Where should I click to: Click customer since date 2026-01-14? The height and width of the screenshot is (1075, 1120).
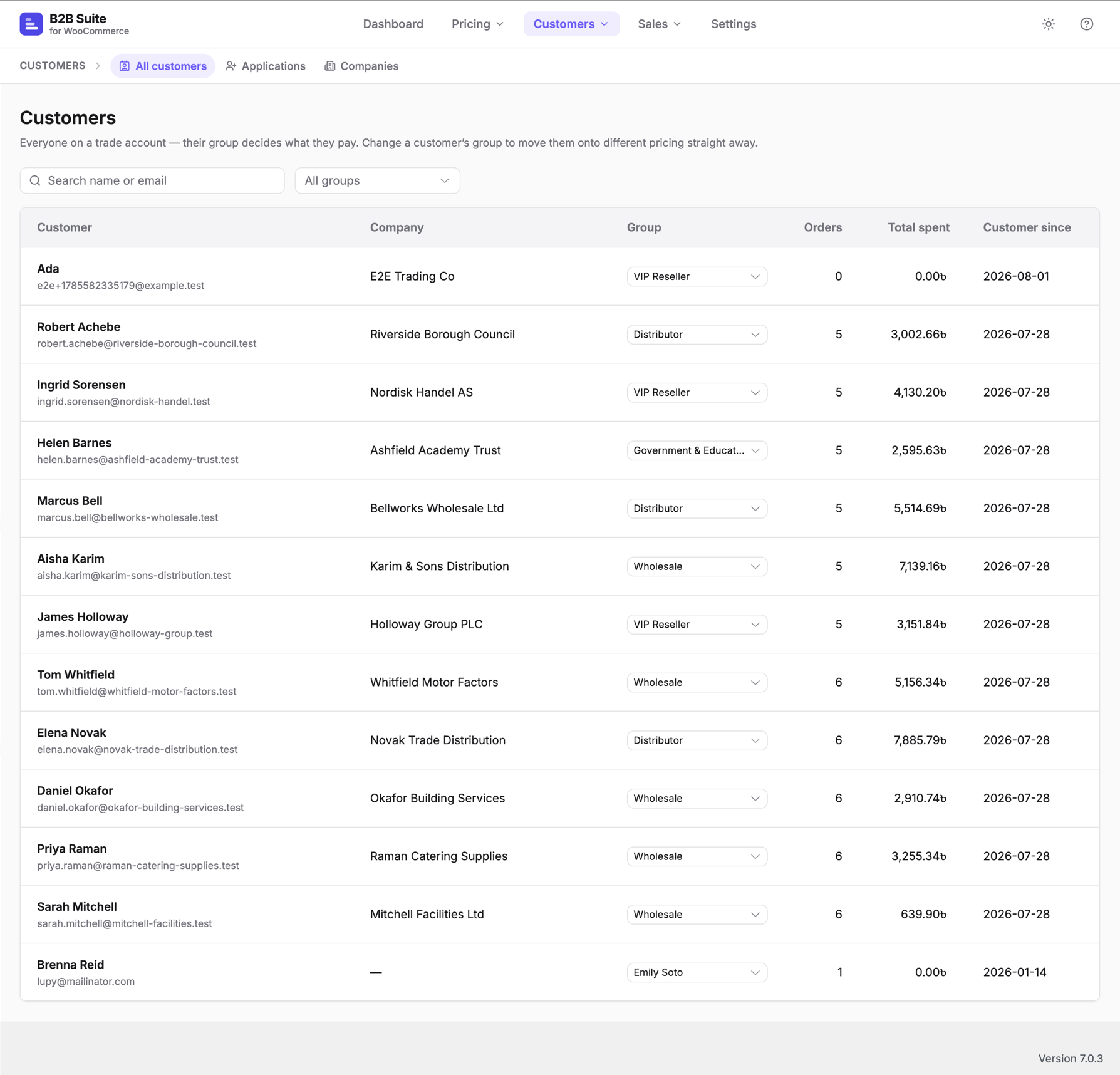(1015, 972)
